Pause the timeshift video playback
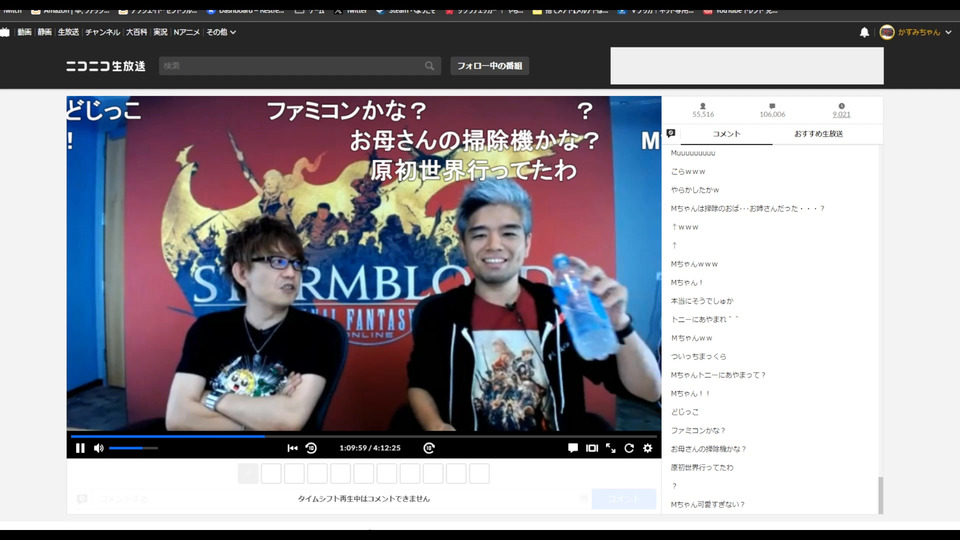The height and width of the screenshot is (540, 960). (x=80, y=448)
